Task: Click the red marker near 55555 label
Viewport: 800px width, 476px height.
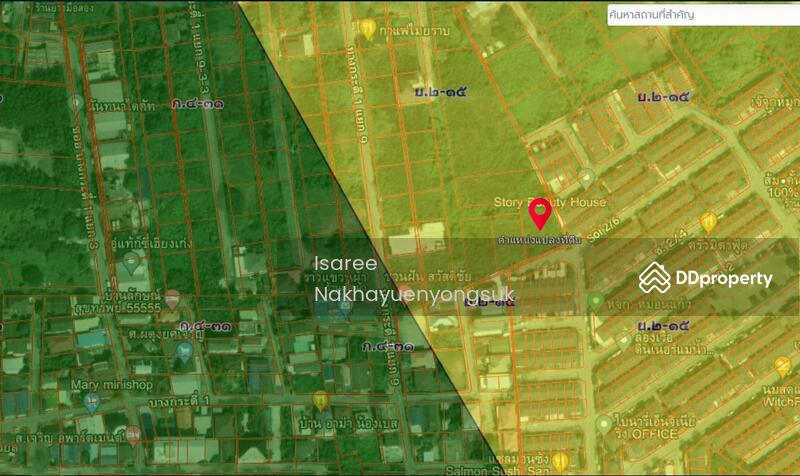Action: pos(172,298)
